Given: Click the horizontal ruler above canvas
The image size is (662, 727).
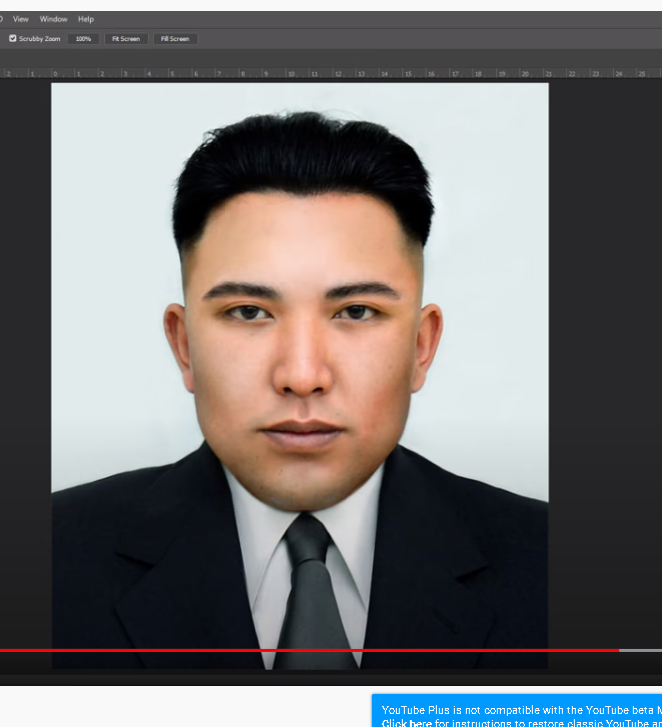Looking at the screenshot, I should pyautogui.click(x=331, y=73).
